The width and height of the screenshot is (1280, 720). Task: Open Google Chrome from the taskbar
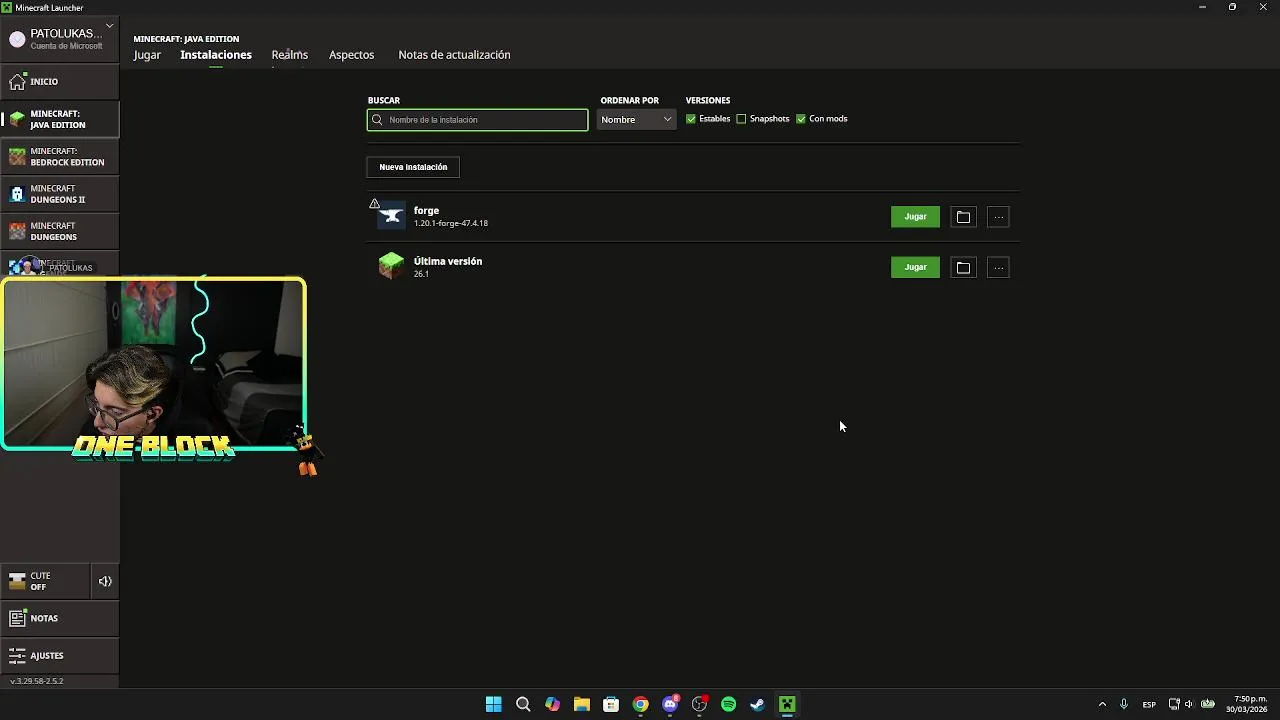point(640,704)
